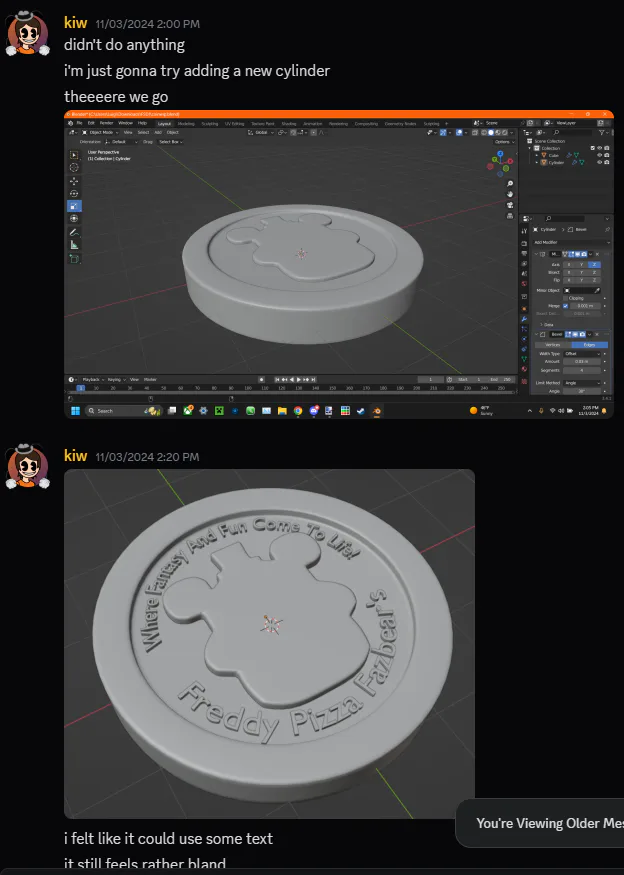This screenshot has height=875, width=624.
Task: Expand the Cube item in Blender outliner
Action: (537, 155)
